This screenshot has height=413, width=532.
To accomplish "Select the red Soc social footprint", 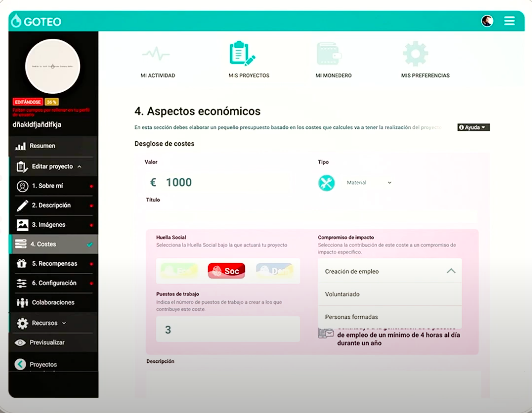I will [226, 270].
